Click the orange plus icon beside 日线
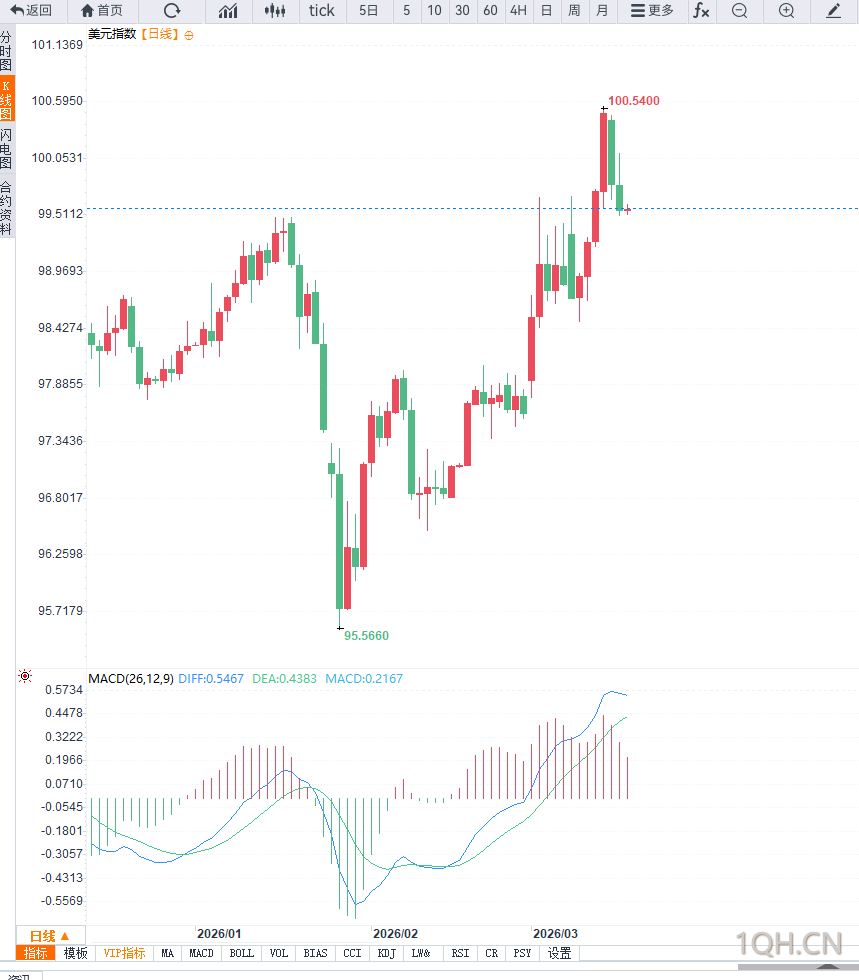The image size is (859, 980). (x=189, y=35)
